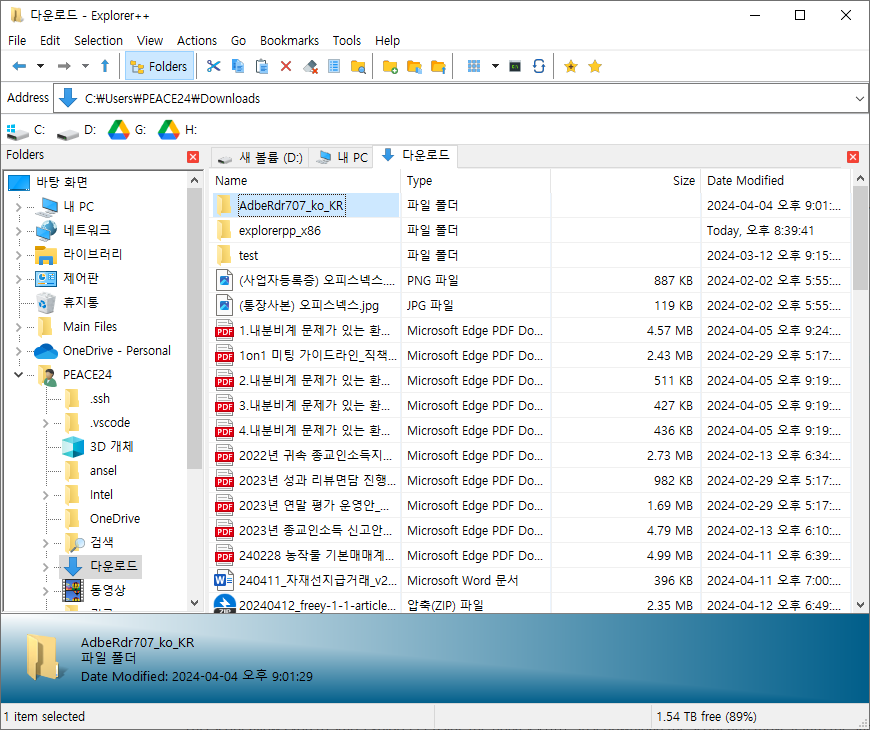Close the file pane using the red X toggle
The width and height of the screenshot is (870, 730).
click(853, 156)
